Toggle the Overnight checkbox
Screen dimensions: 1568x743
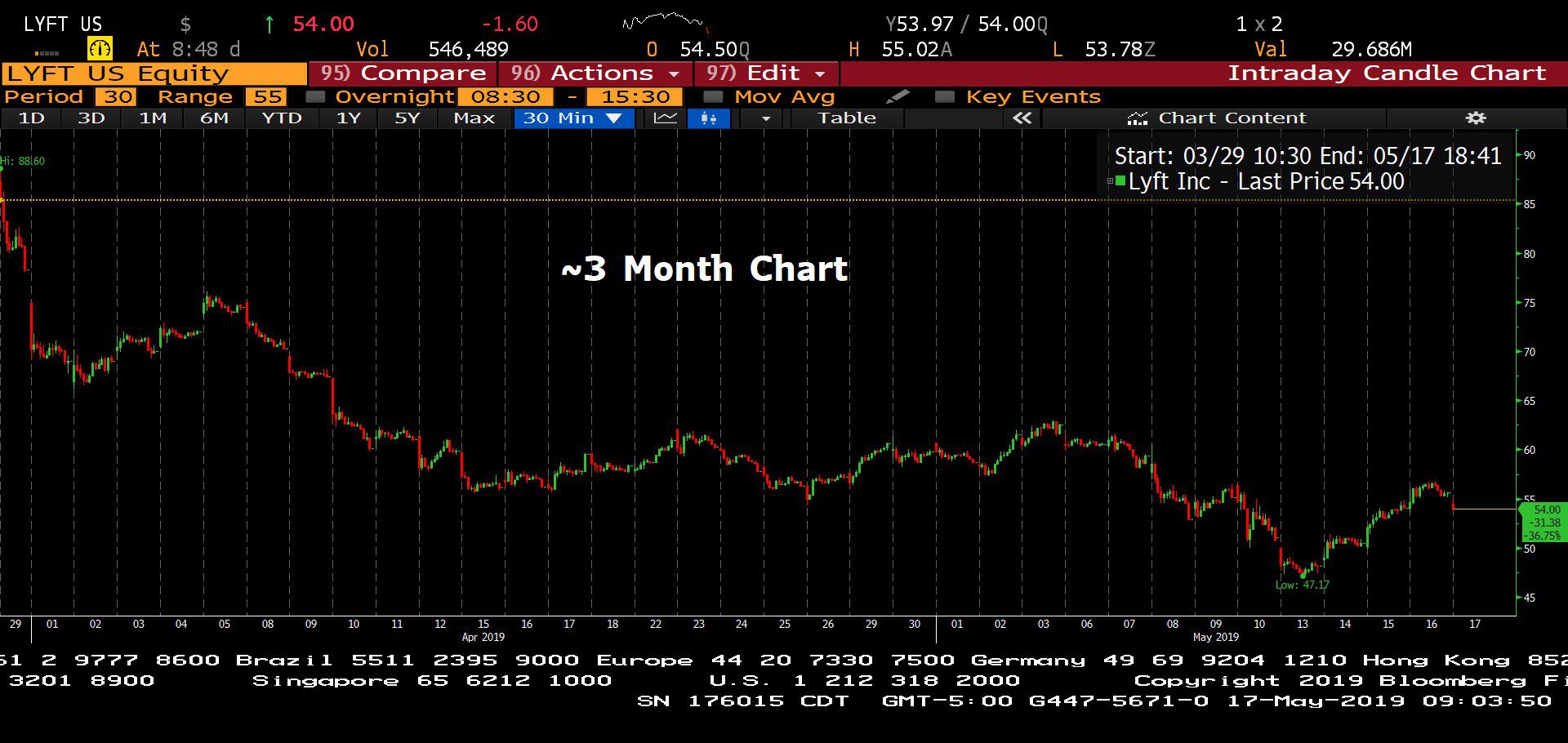pos(314,96)
